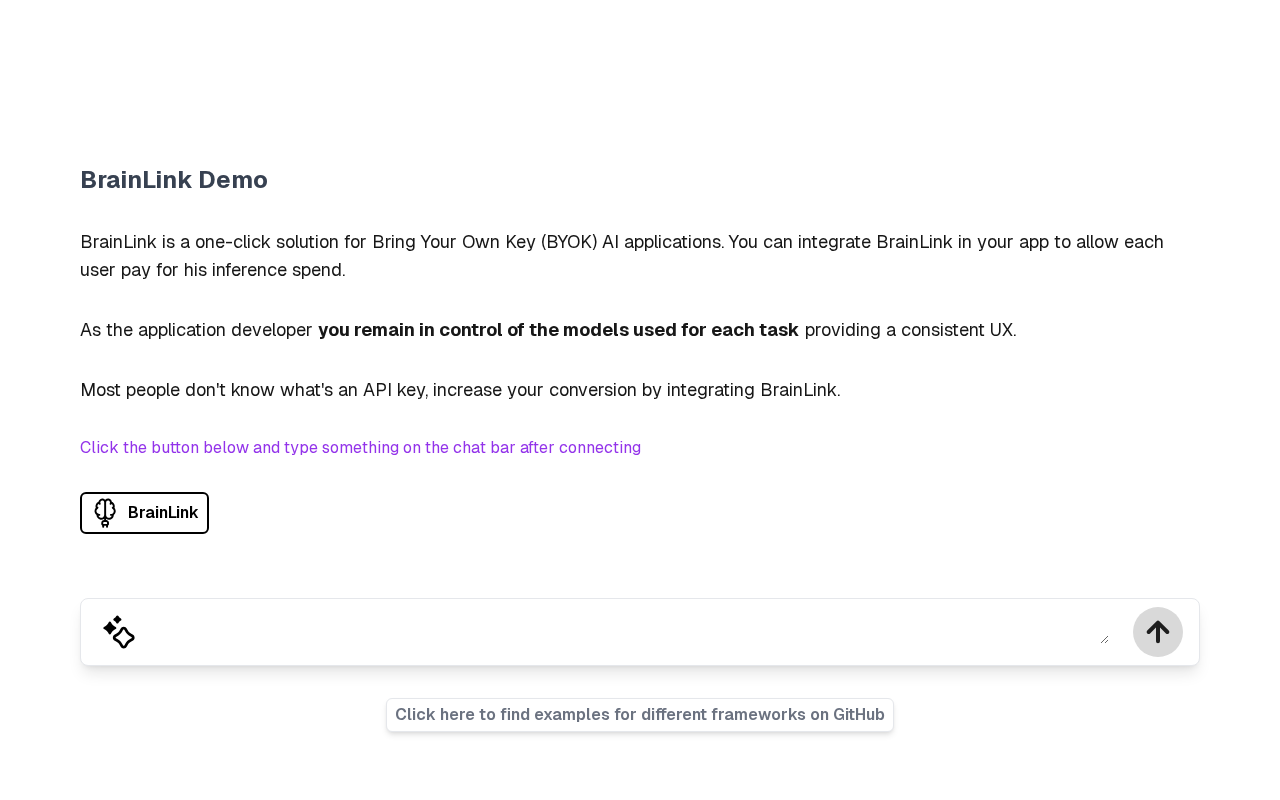The height and width of the screenshot is (800, 1280).
Task: Focus the chat message text area
Action: click(620, 631)
